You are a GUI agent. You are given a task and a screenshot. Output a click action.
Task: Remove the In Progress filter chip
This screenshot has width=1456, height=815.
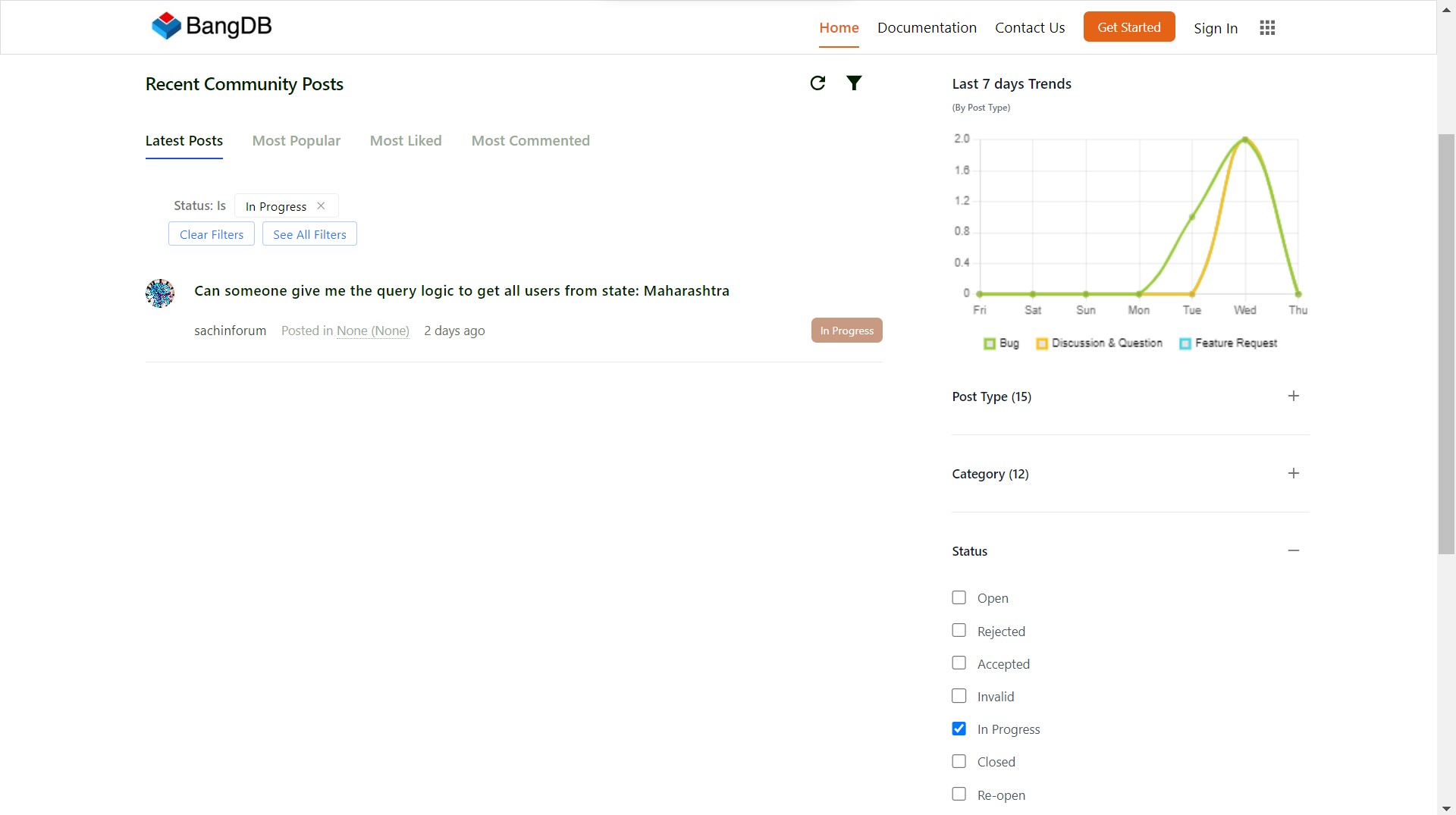(321, 205)
